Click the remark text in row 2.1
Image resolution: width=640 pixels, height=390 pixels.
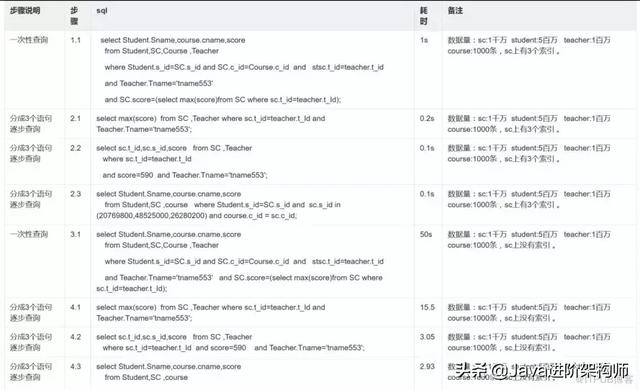point(529,124)
